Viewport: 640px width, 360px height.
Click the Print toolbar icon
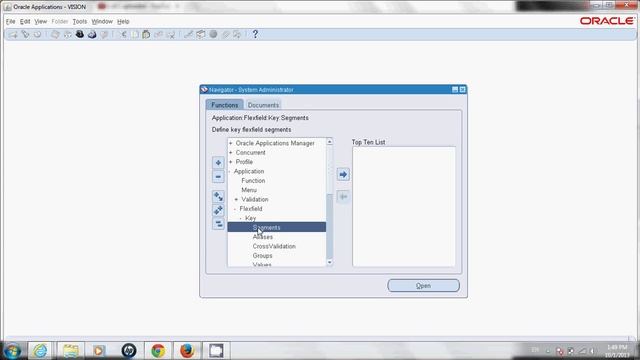[x=92, y=35]
